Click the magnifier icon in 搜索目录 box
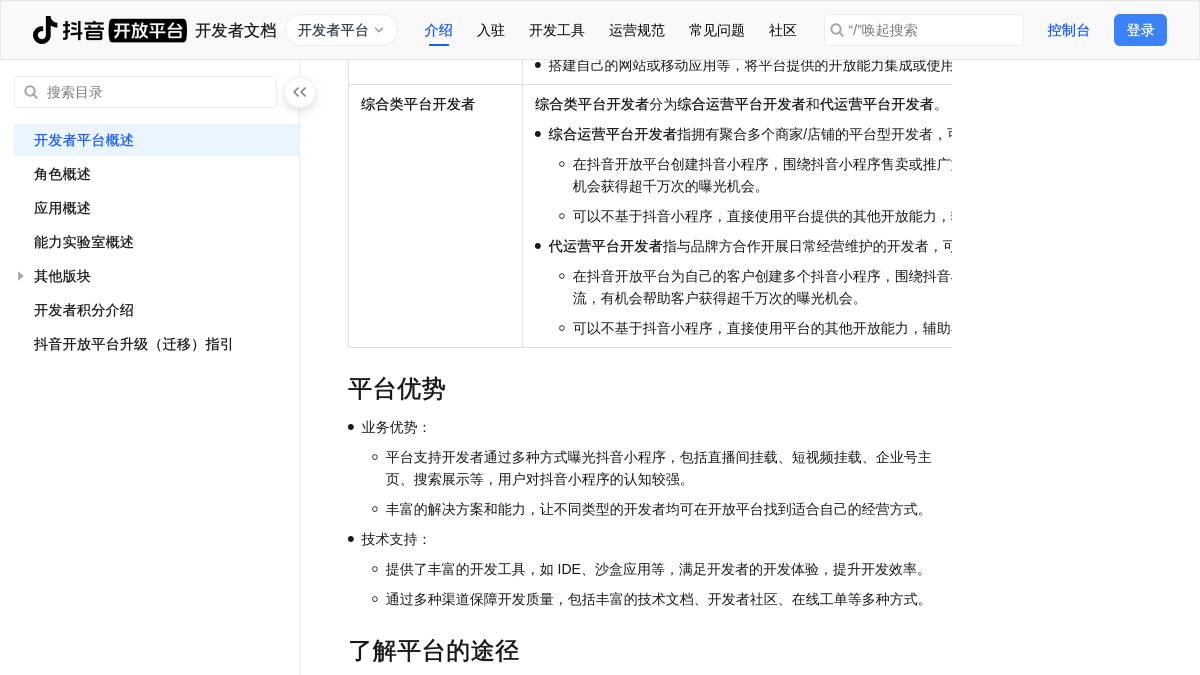 point(31,92)
